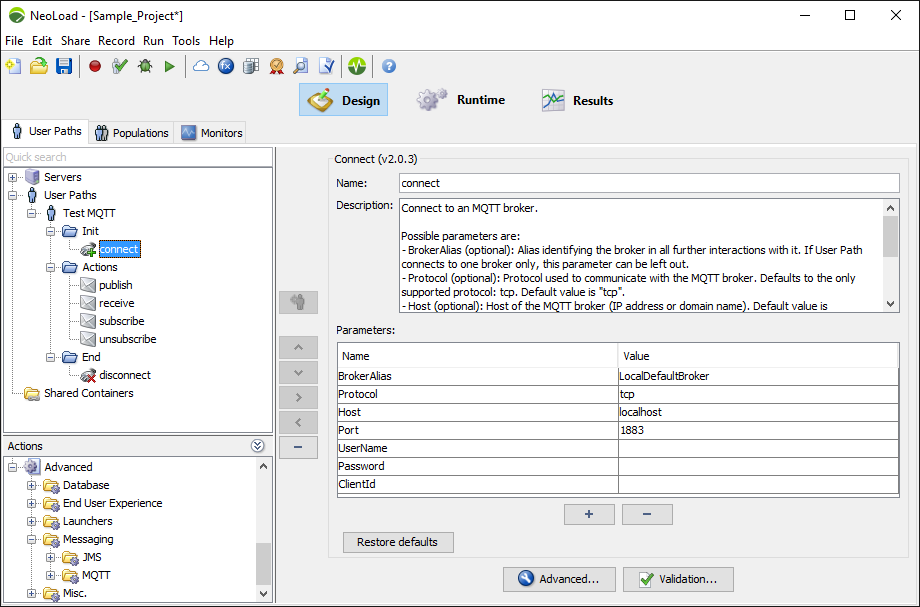Switch to the Runtime section
This screenshot has width=920, height=607.
click(462, 100)
